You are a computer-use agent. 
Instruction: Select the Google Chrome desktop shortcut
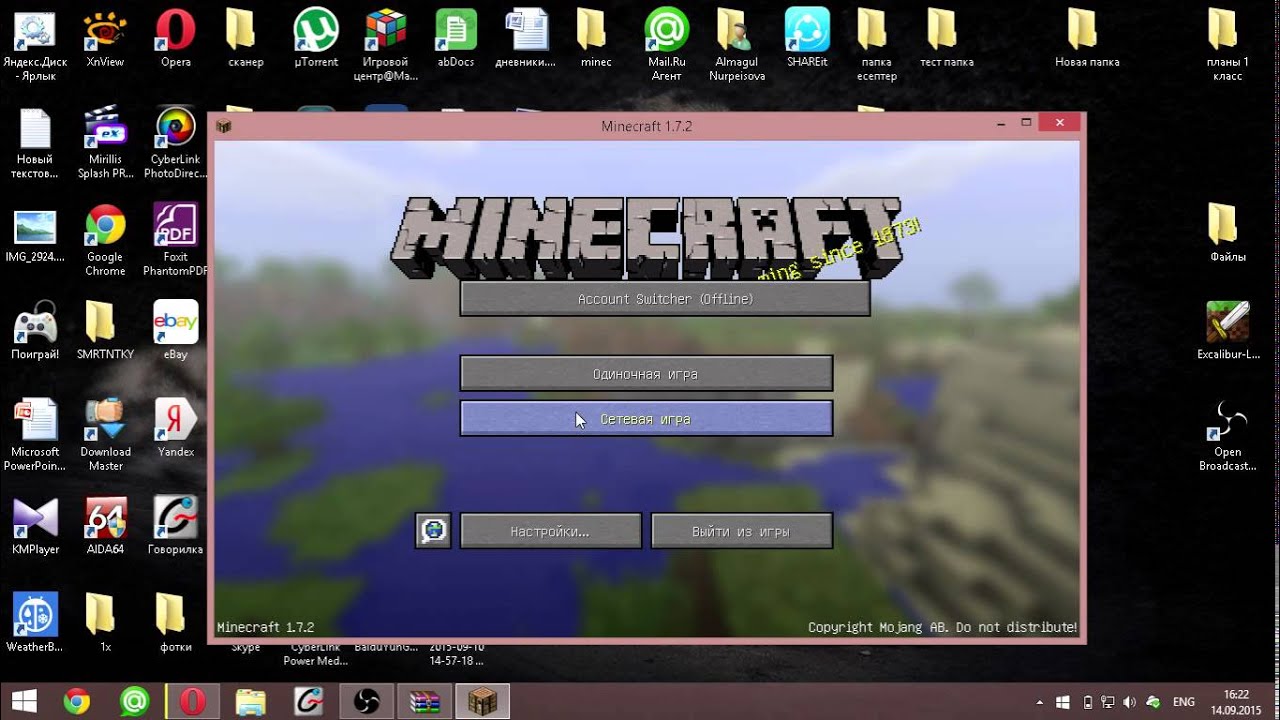tap(105, 240)
